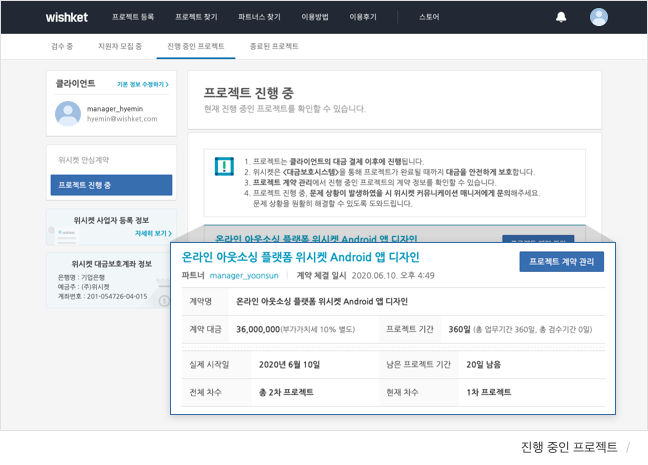Click the client profile picture for manager_hyemin
The width and height of the screenshot is (648, 465).
[67, 114]
